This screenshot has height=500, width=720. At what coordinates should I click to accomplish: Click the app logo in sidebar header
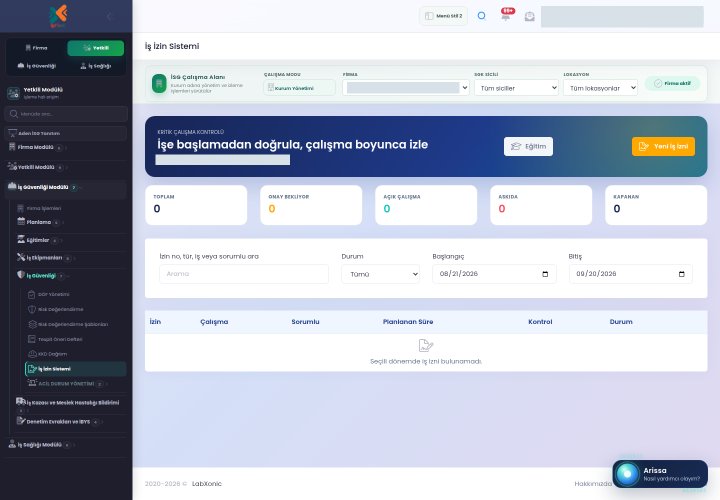point(58,16)
